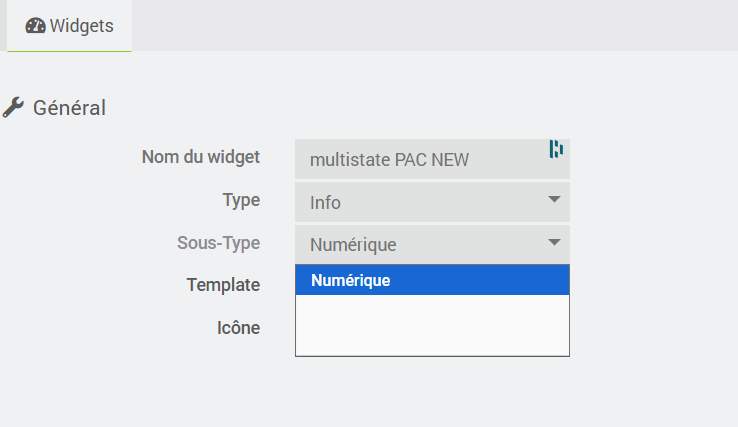This screenshot has height=427, width=738.
Task: Click the "multistate PAC NEW" text
Action: point(390,159)
